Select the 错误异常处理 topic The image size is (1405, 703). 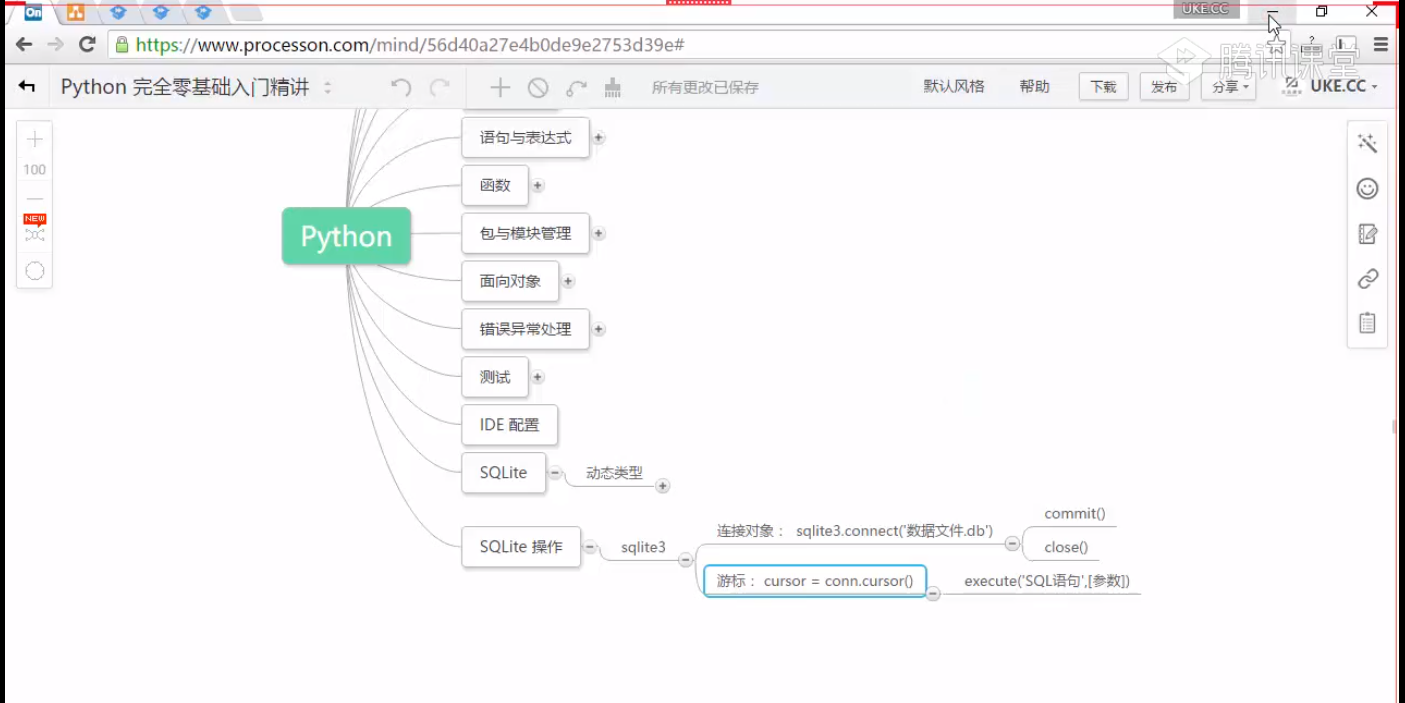(525, 329)
